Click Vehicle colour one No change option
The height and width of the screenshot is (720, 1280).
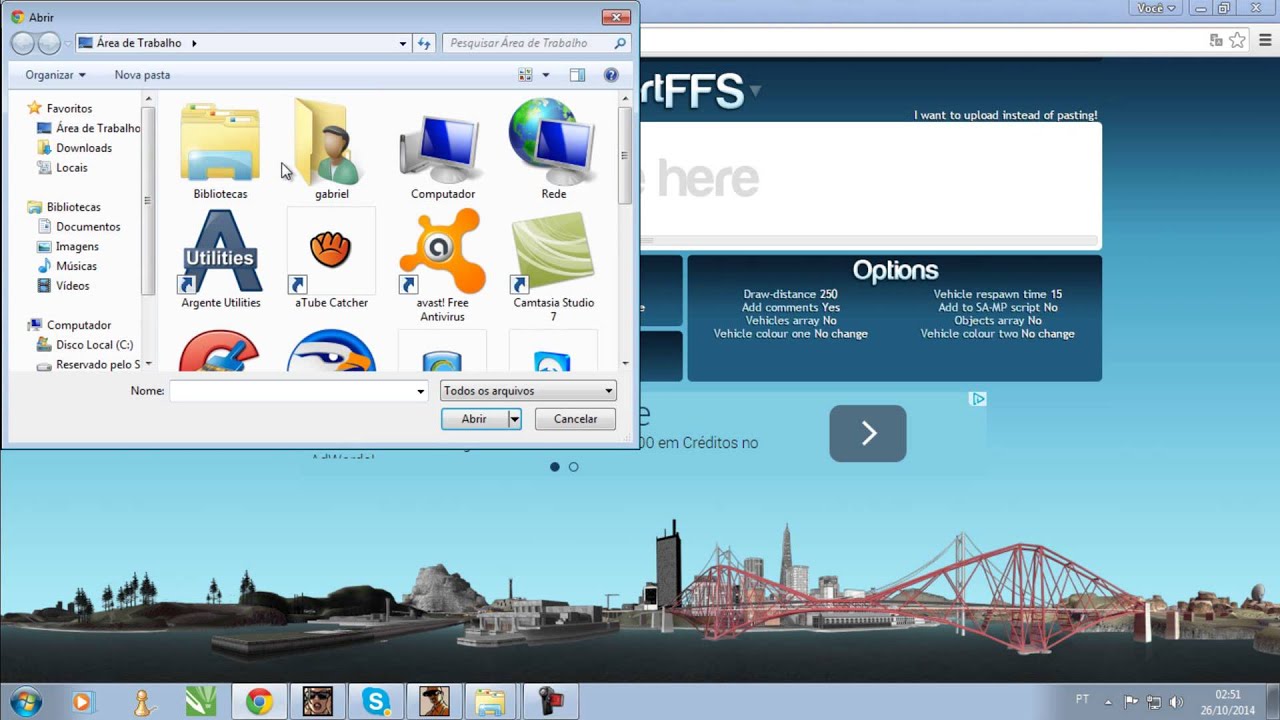[x=790, y=333]
